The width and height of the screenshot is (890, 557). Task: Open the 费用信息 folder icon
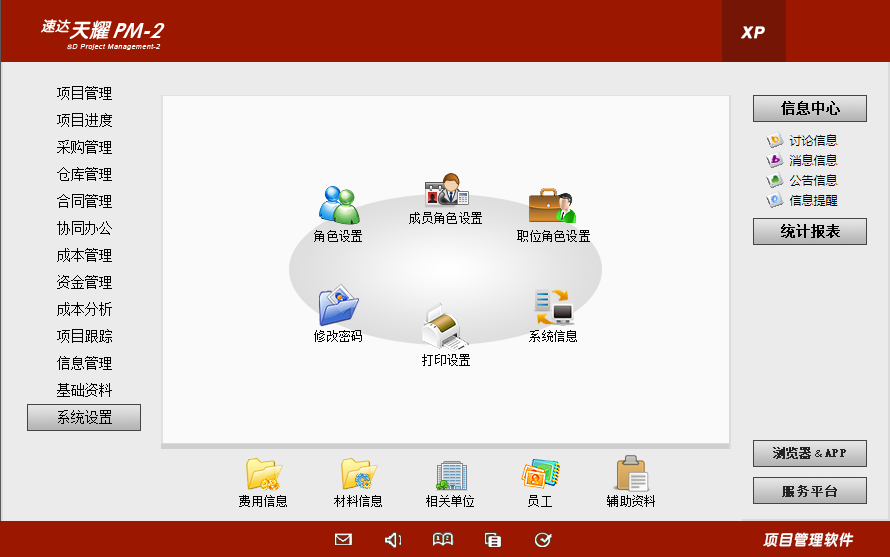[263, 475]
